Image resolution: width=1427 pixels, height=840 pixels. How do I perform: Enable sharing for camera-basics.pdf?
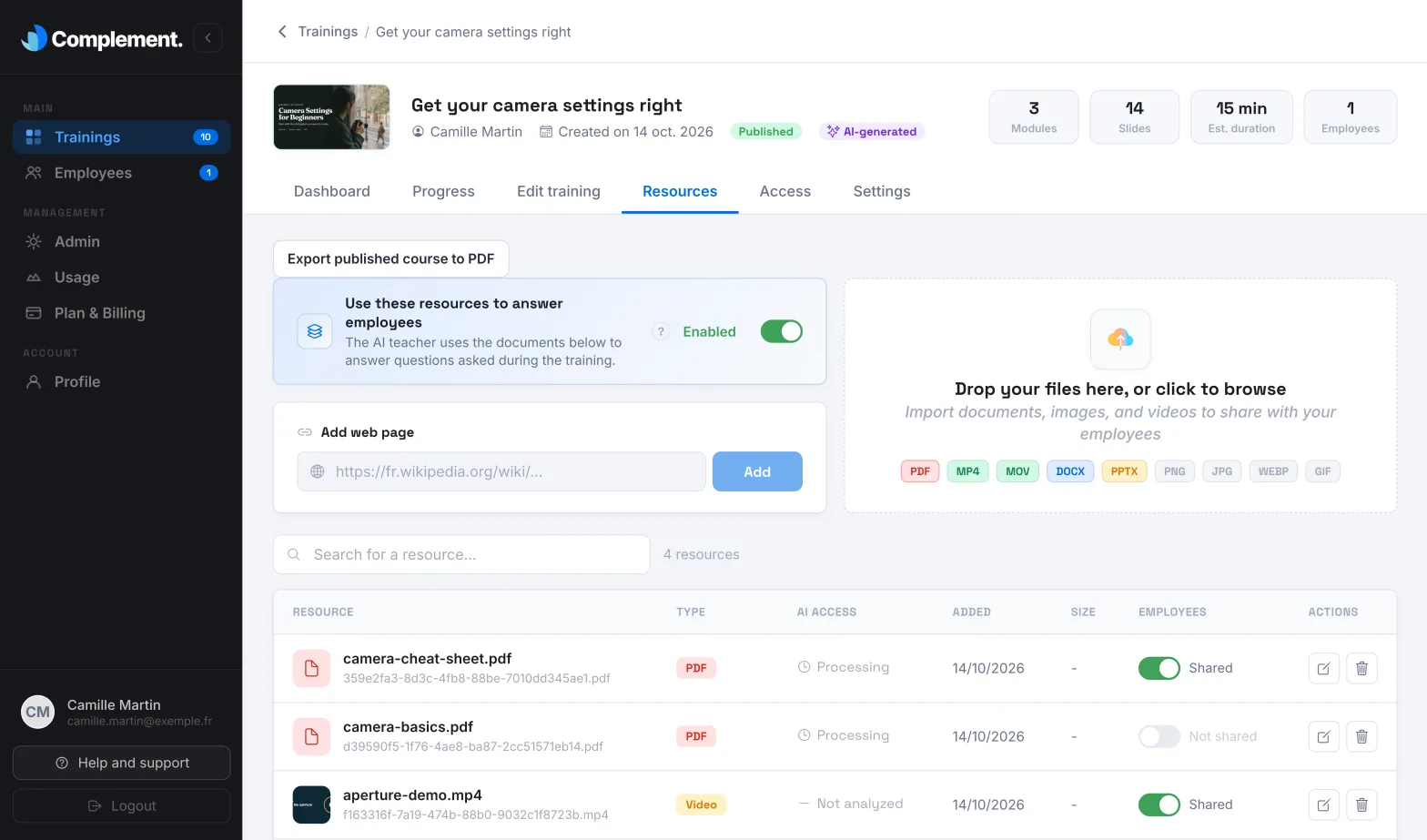[1159, 736]
